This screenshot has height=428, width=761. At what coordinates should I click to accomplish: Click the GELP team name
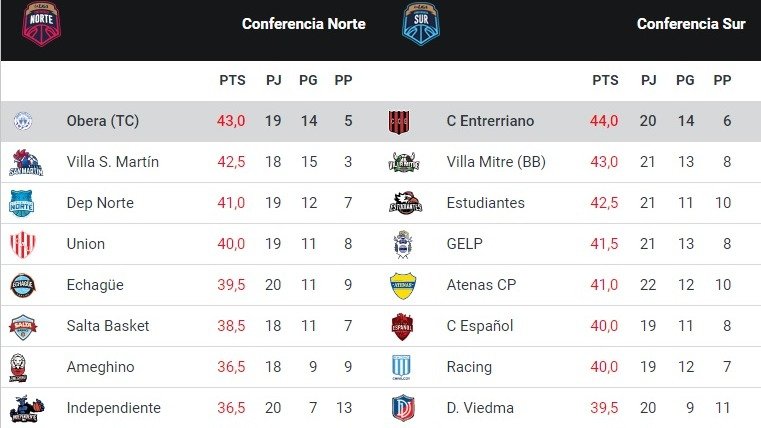click(x=464, y=244)
